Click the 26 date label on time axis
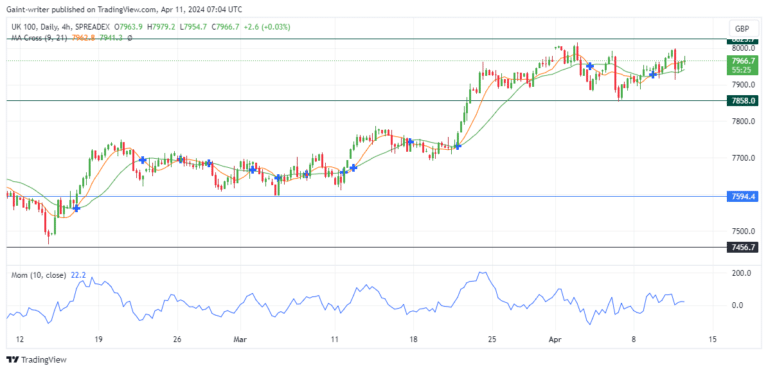The height and width of the screenshot is (371, 768). [x=177, y=339]
